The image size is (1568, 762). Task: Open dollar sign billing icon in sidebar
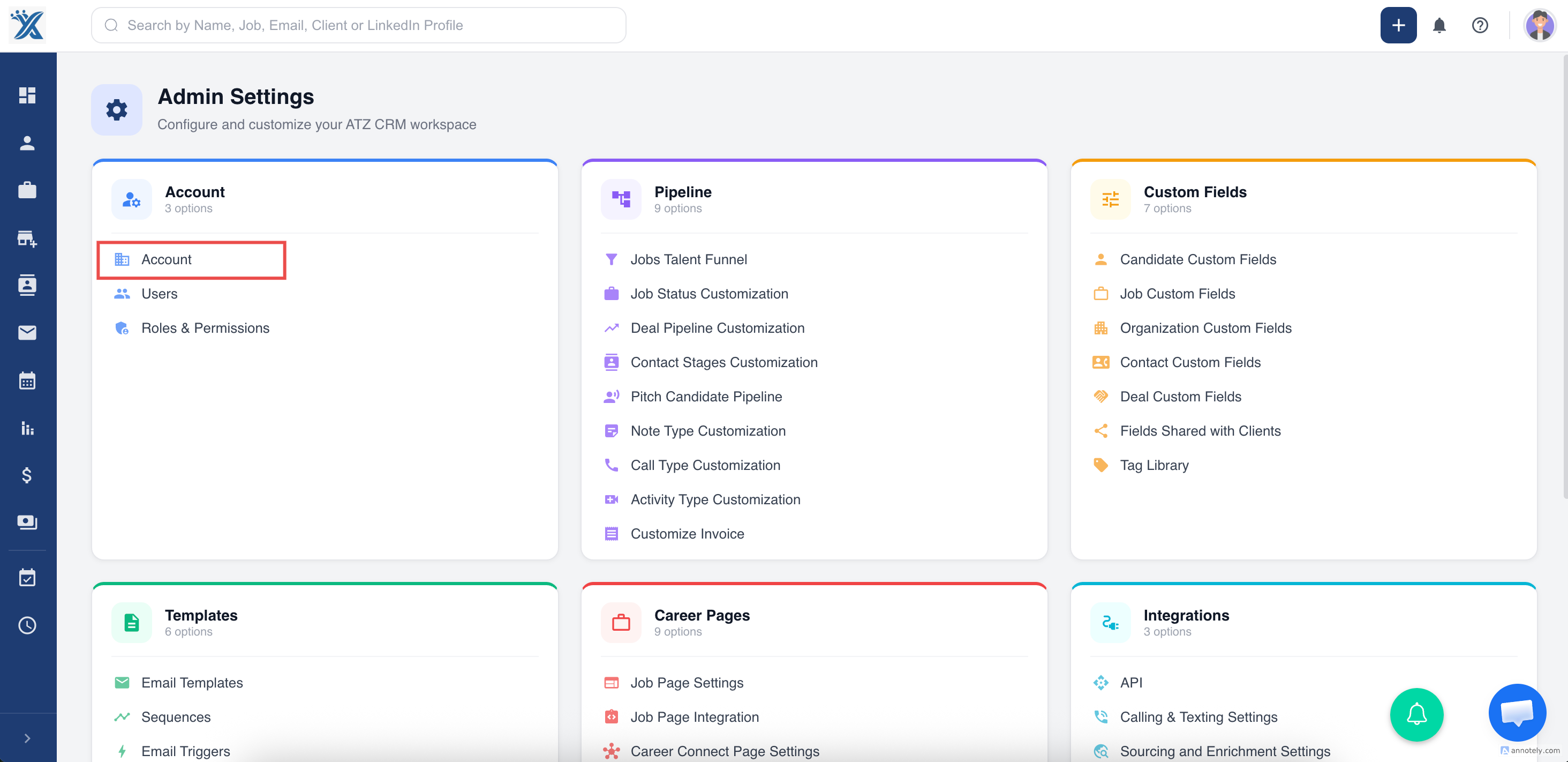pyautogui.click(x=27, y=475)
